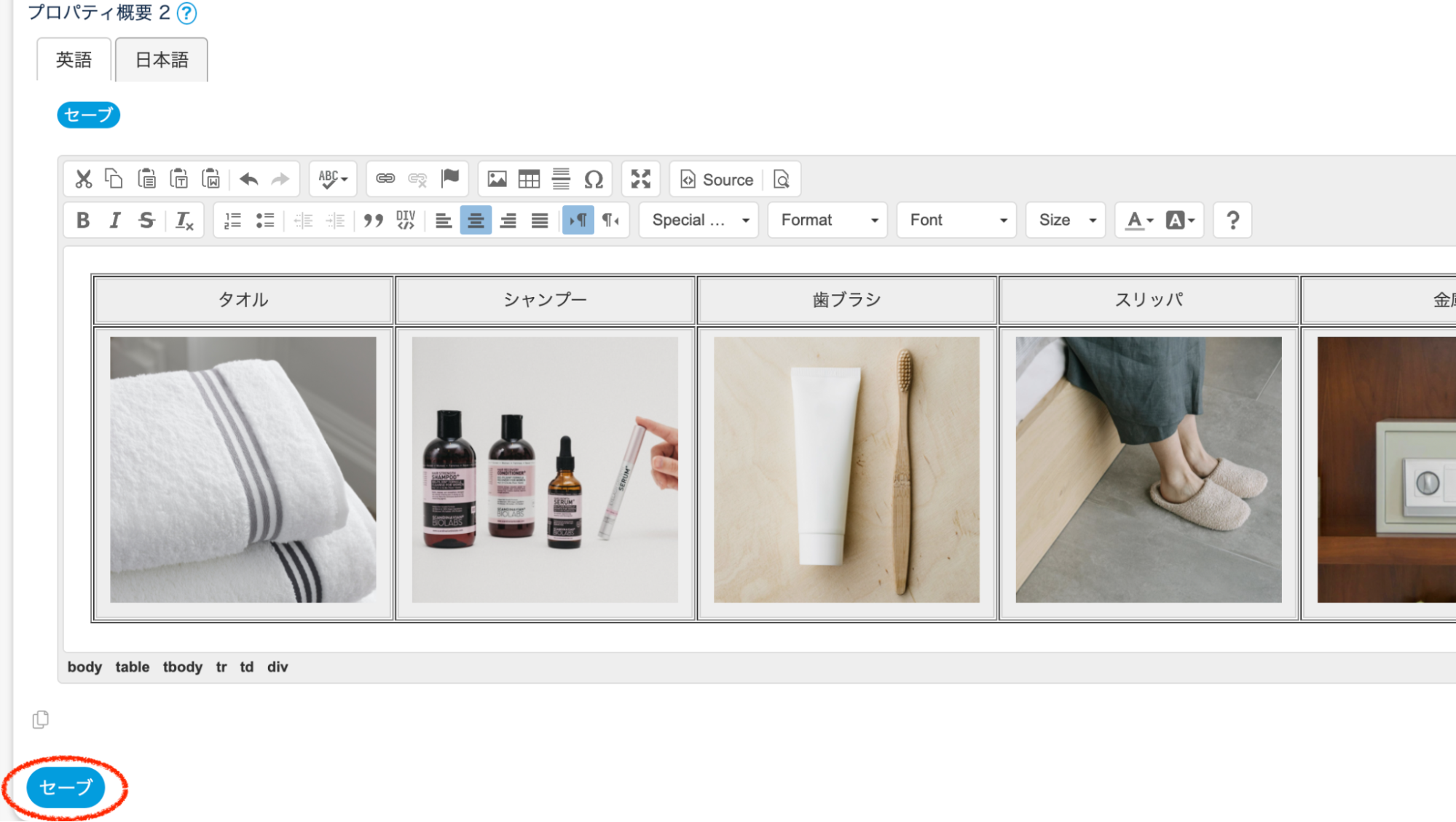
Task: Click the Block Quote icon
Action: [x=373, y=221]
